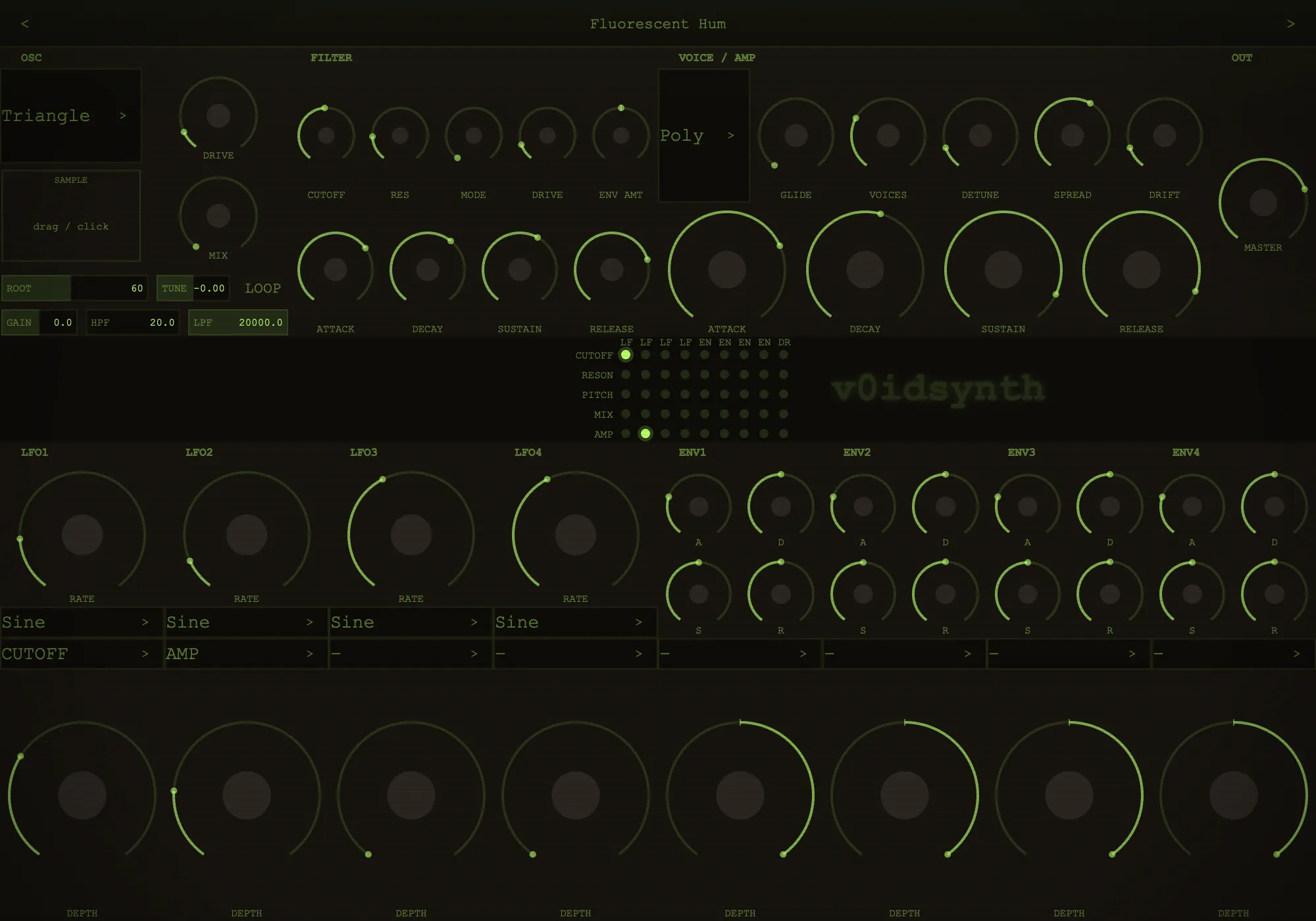Go to the next preset arrow

(x=1290, y=24)
